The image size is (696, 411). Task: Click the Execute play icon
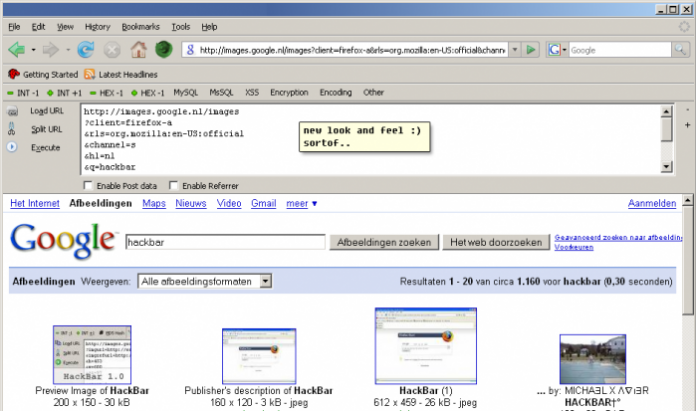coord(12,147)
